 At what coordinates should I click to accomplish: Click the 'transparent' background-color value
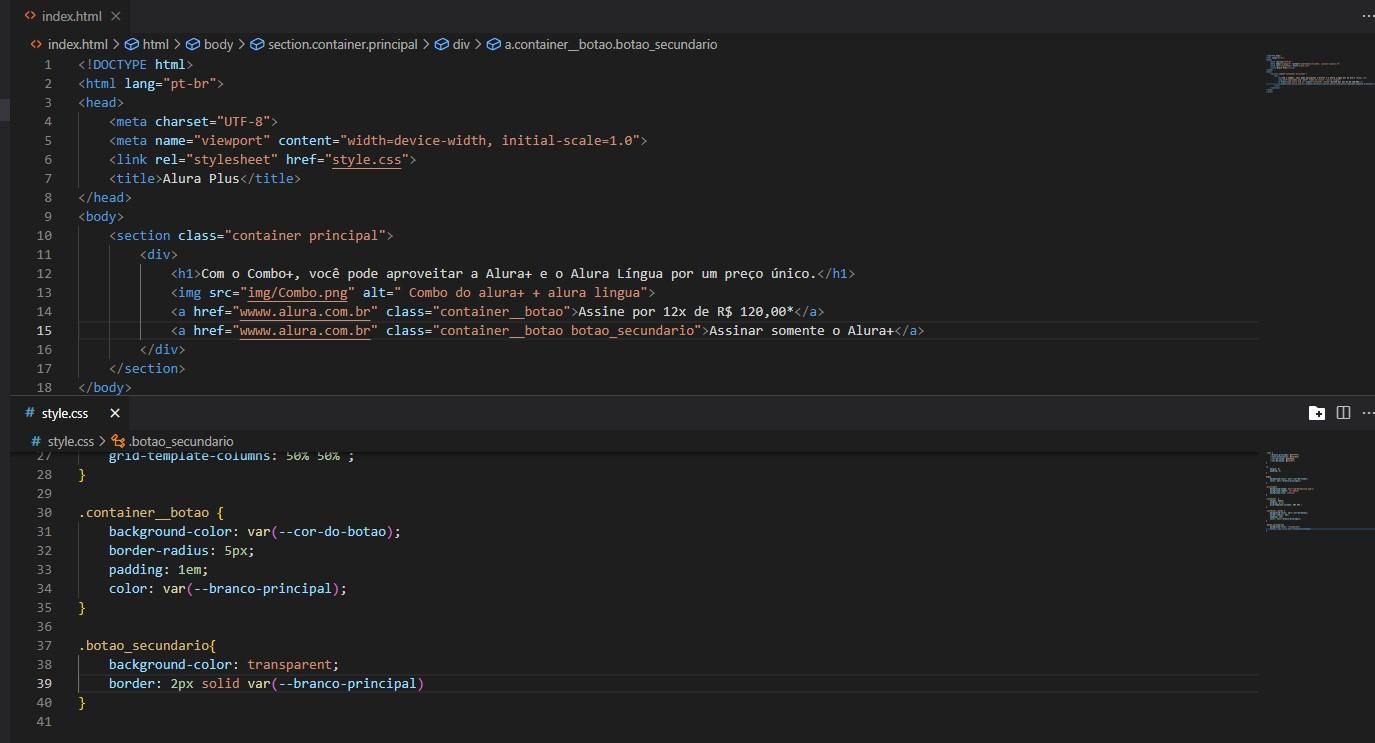tap(293, 665)
